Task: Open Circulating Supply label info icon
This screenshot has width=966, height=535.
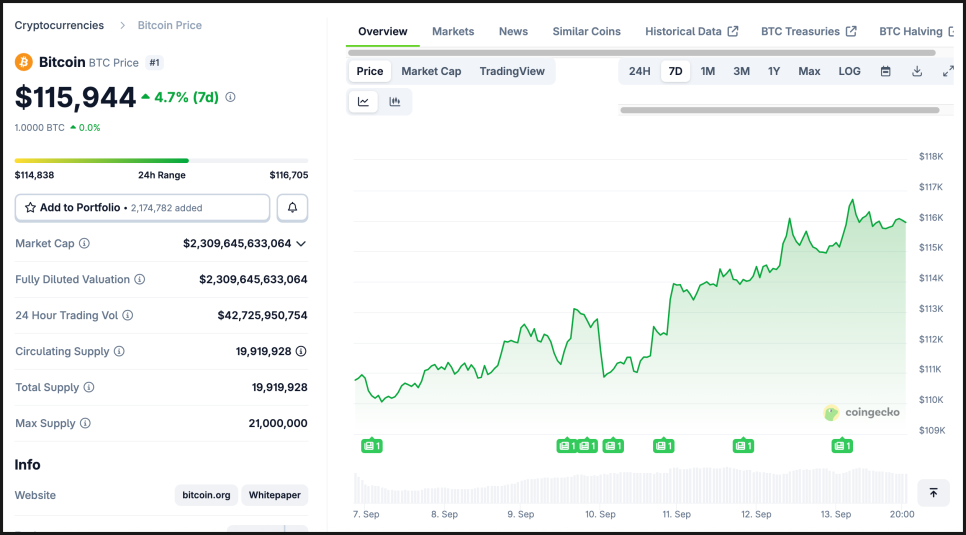Action: coord(119,351)
